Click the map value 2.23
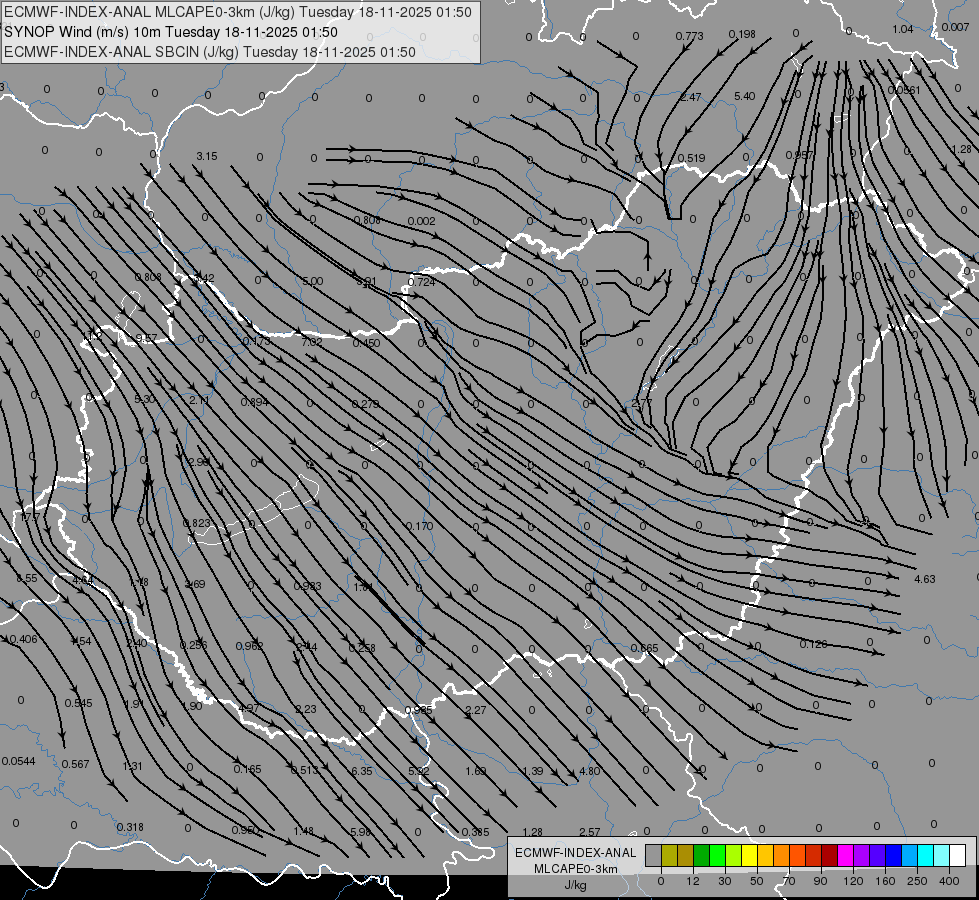Image resolution: width=979 pixels, height=900 pixels. (306, 709)
